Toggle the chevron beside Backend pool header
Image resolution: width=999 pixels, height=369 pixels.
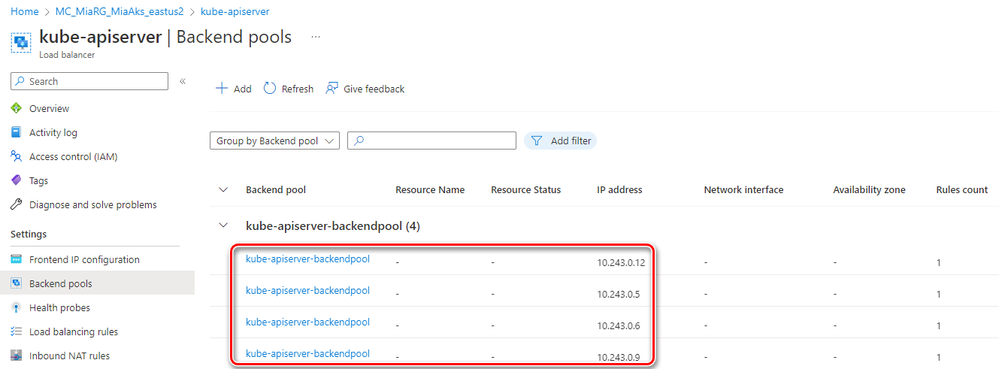tap(223, 190)
